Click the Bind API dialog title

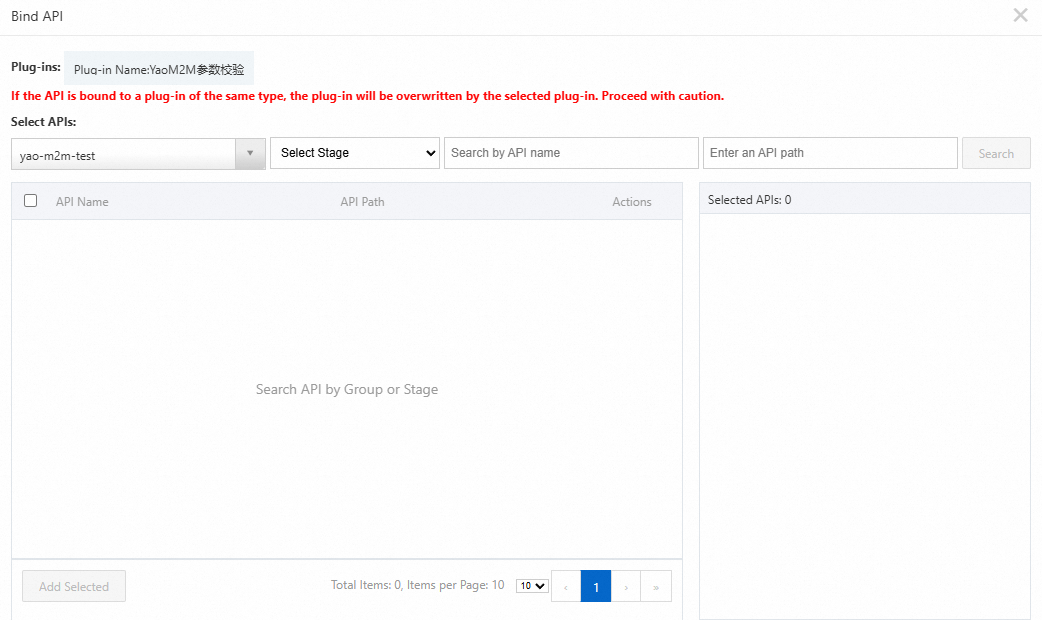37,17
